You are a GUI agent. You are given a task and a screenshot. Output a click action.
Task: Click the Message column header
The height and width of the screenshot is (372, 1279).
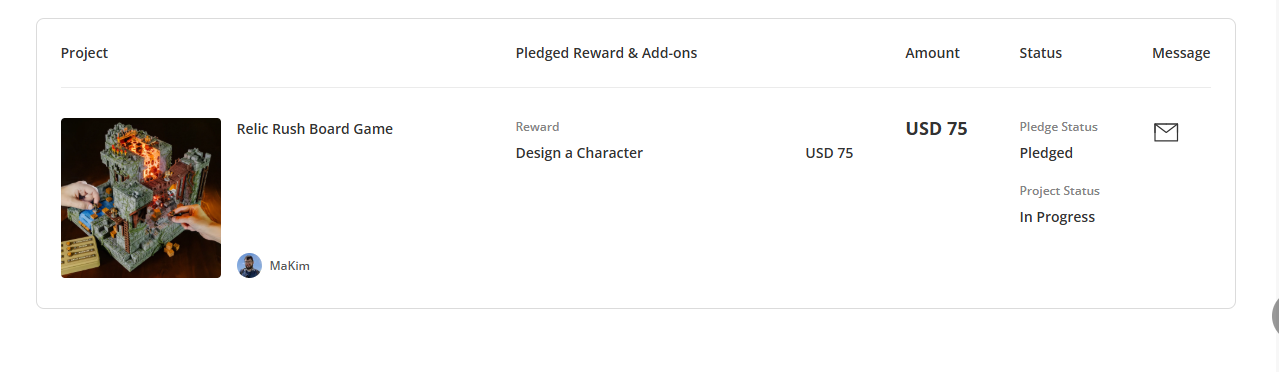pos(1181,53)
